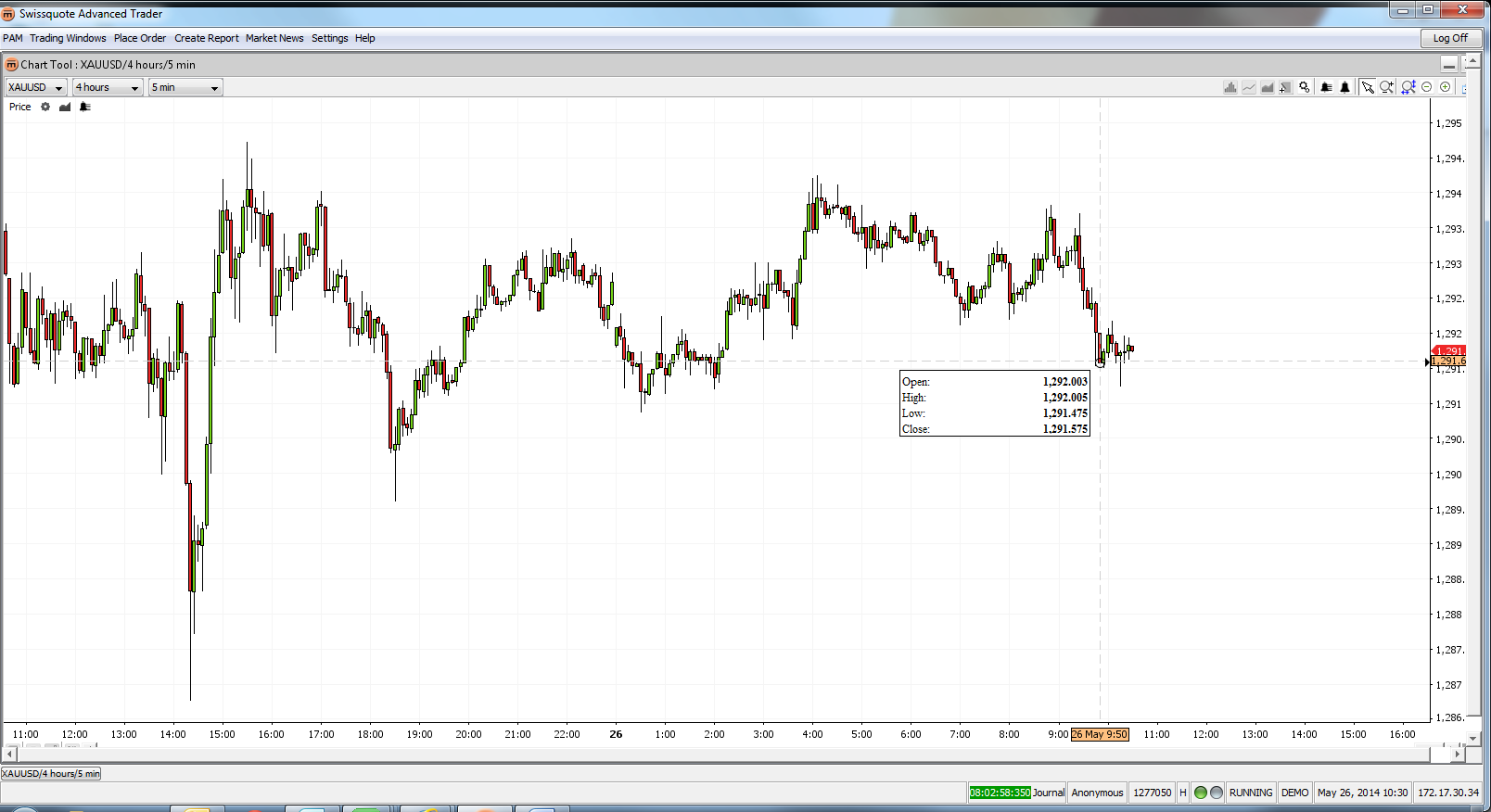This screenshot has height=812, width=1491.
Task: Click the green connection status light
Action: pos(1201,793)
